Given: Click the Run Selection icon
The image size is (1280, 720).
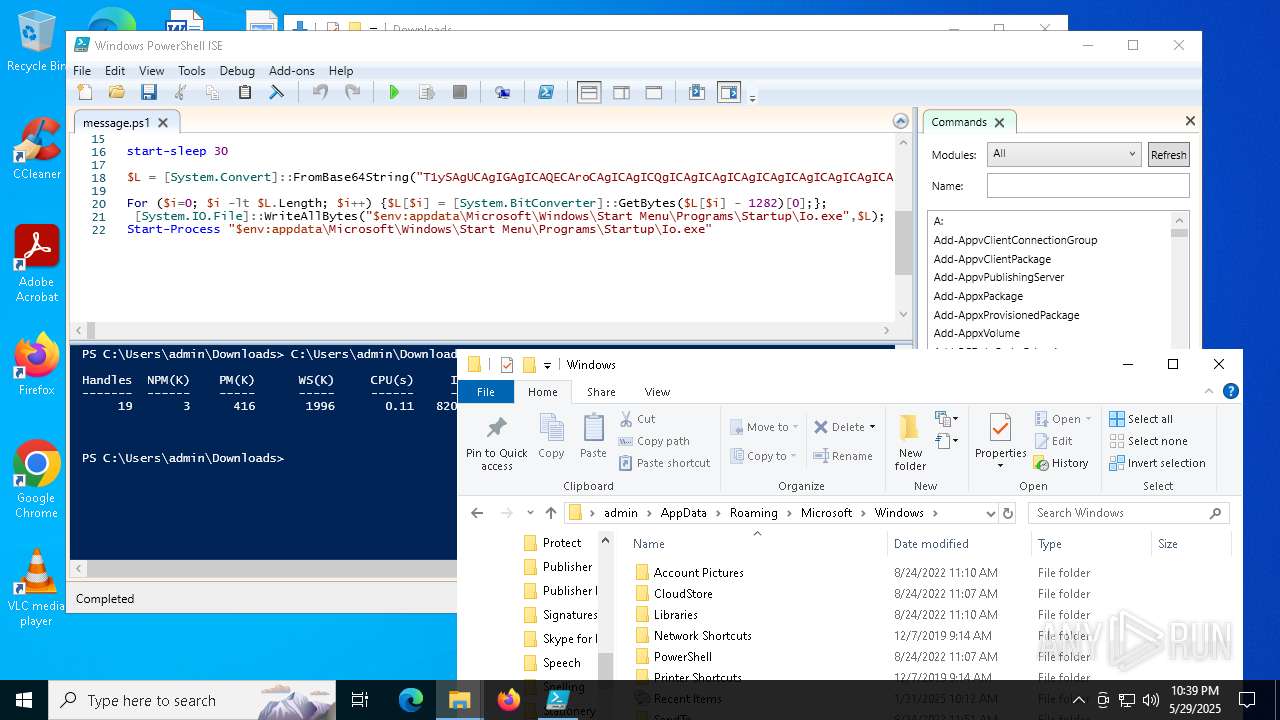Looking at the screenshot, I should point(427,92).
